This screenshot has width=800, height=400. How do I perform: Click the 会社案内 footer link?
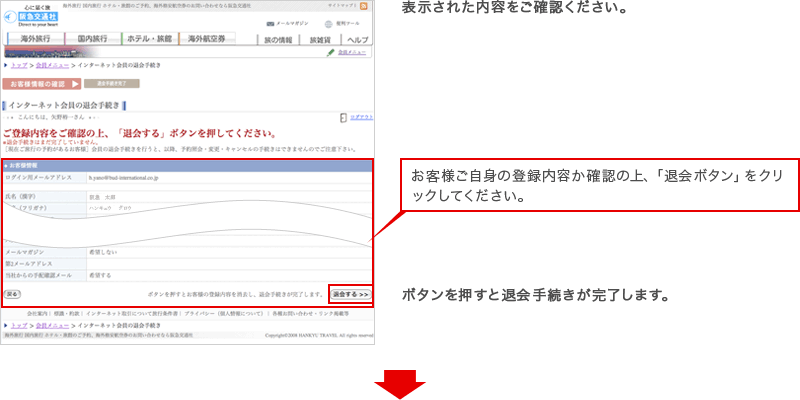click(37, 313)
